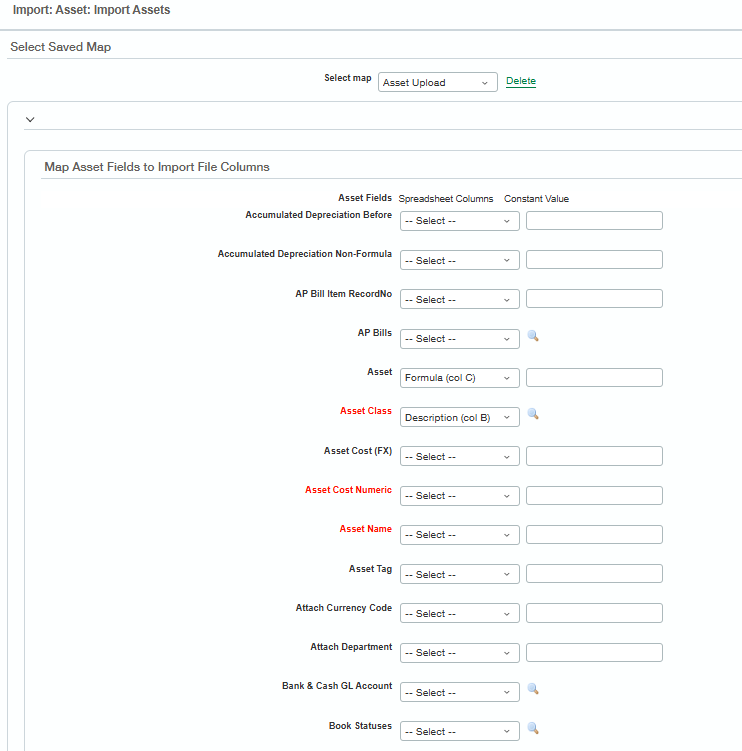Viewport: 742px width, 751px height.
Task: Open lookup magnifier for Asset Class
Action: (x=533, y=414)
